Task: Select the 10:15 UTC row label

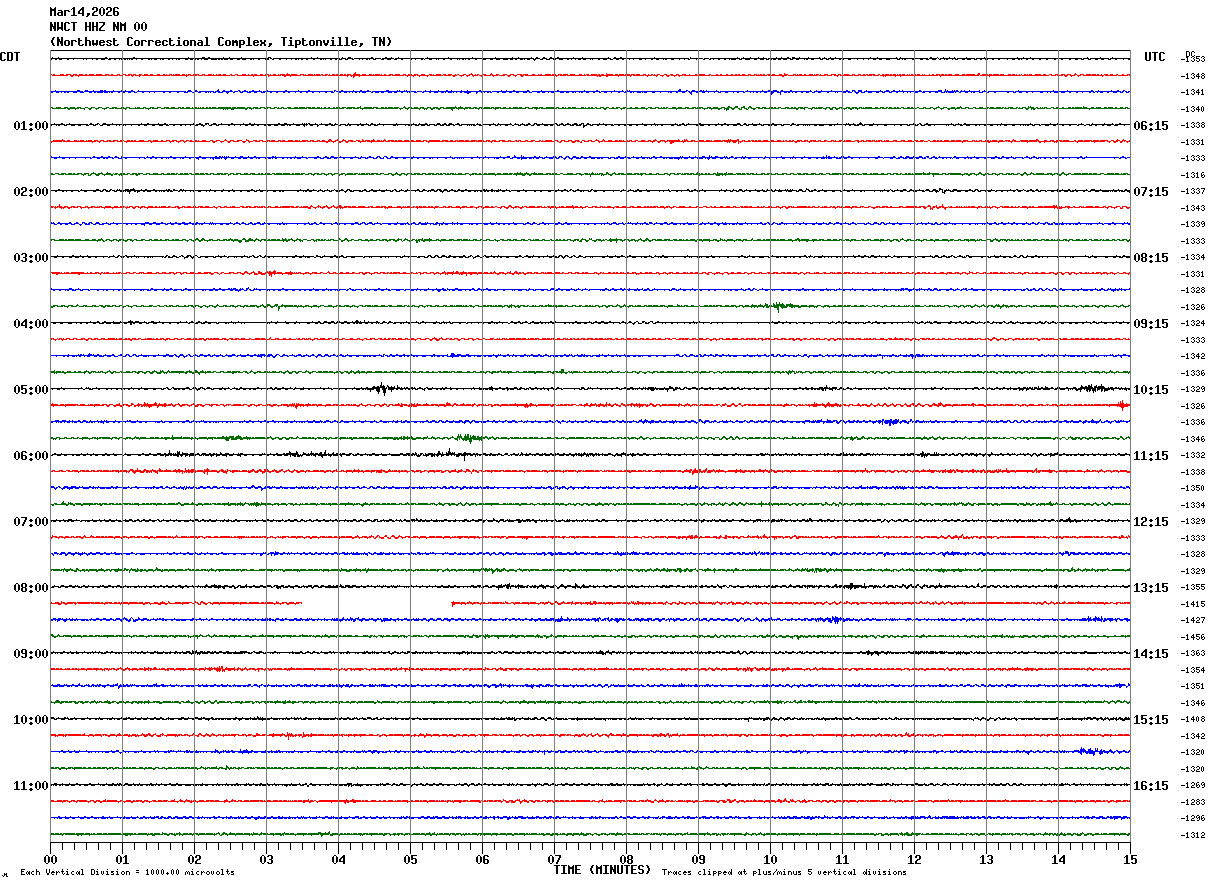Action: [x=1150, y=390]
